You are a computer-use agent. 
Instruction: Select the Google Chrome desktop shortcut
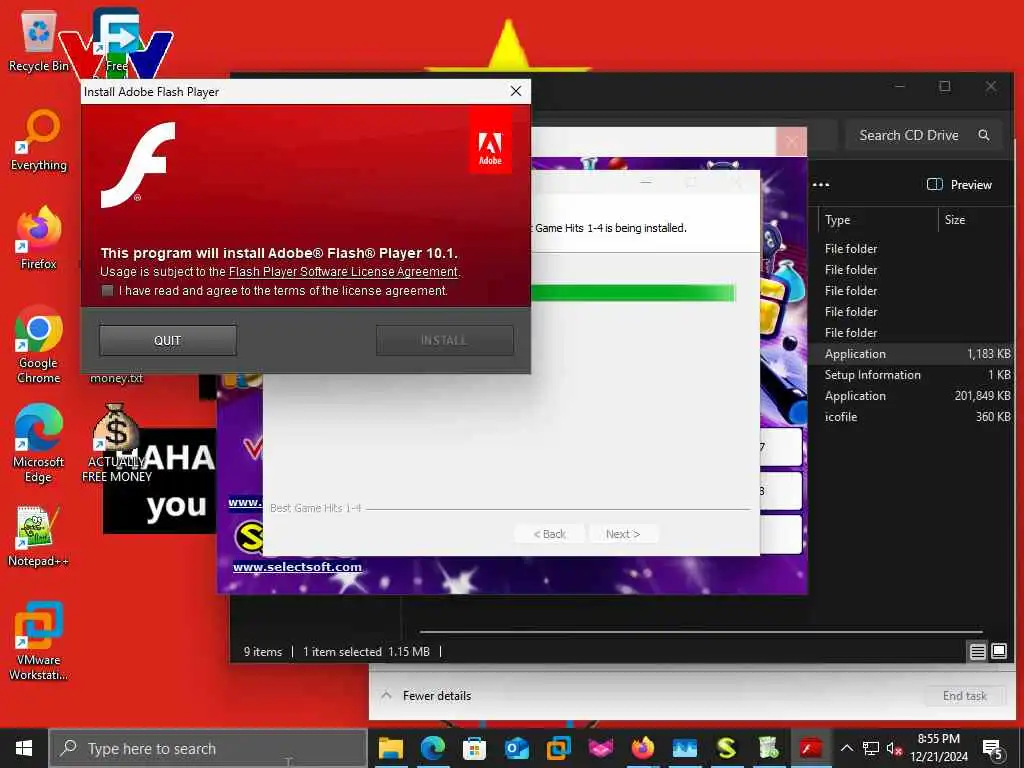pyautogui.click(x=39, y=344)
